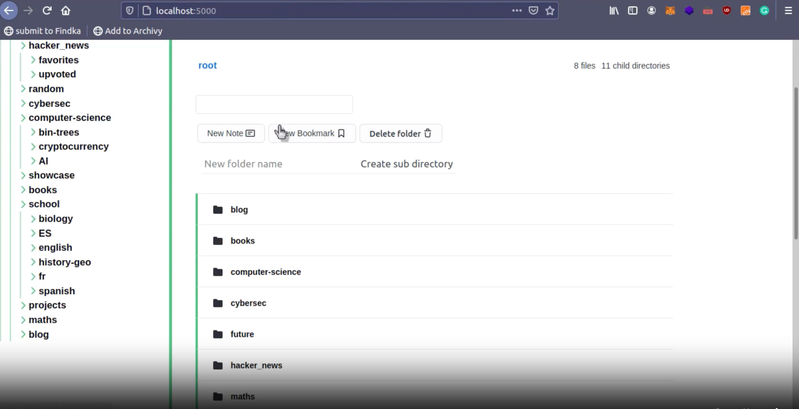Viewport: 799px width, 409px height.
Task: Open the browser library icon
Action: pos(614,10)
